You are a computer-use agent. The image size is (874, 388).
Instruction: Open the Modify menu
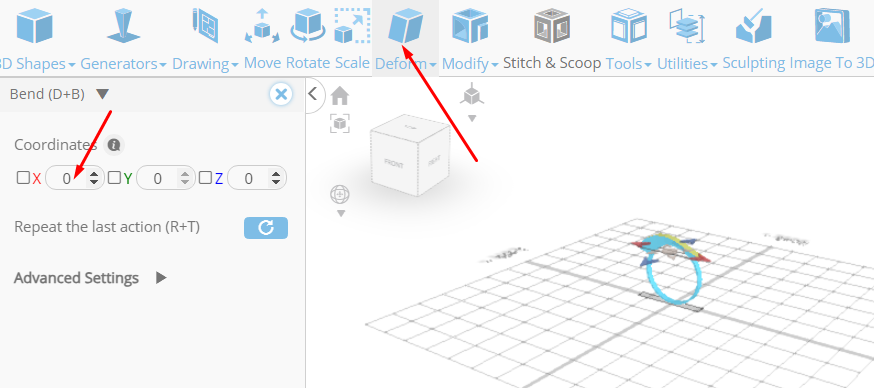click(x=470, y=64)
